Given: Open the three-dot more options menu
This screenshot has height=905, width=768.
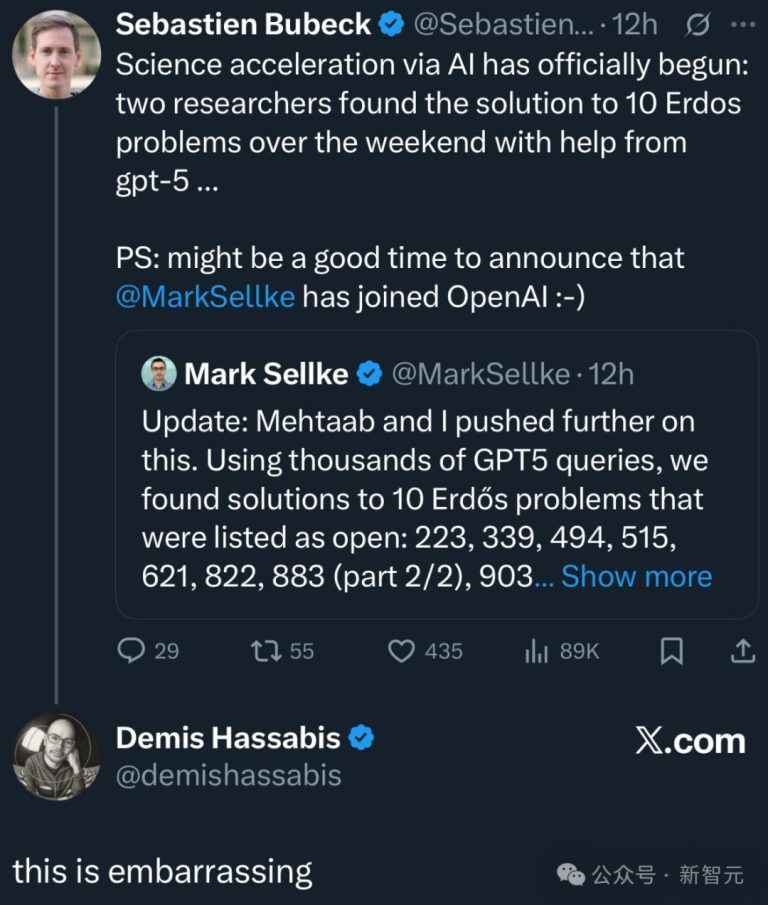Looking at the screenshot, I should coord(743,24).
